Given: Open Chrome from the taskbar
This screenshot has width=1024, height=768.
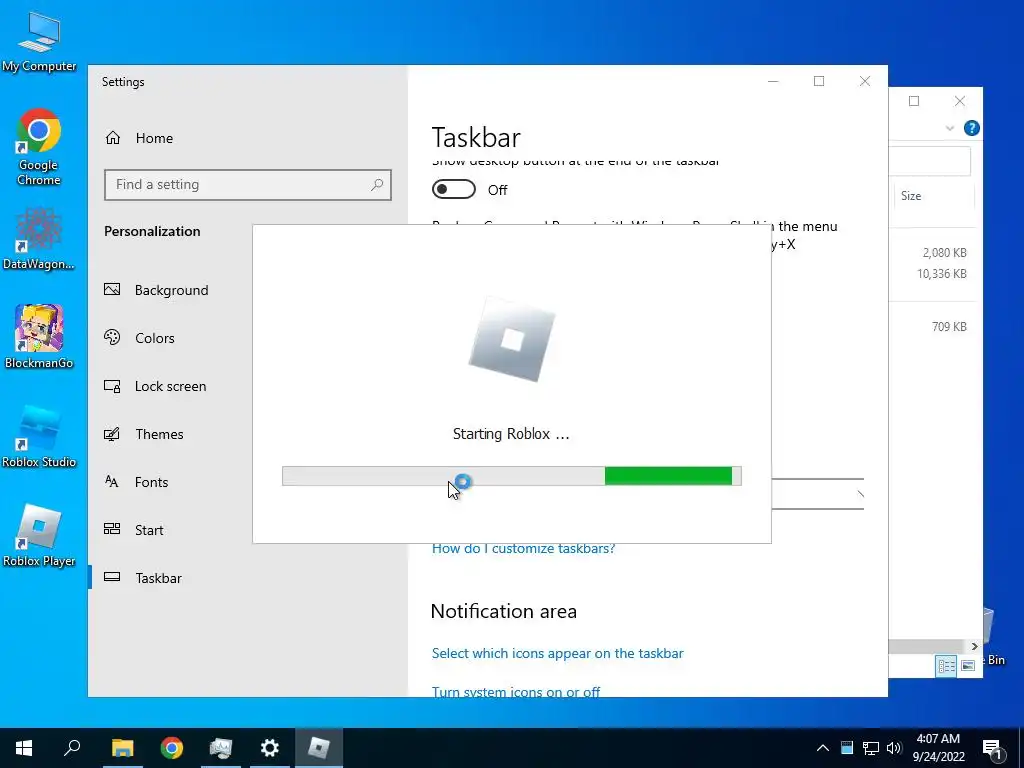Looking at the screenshot, I should point(172,748).
